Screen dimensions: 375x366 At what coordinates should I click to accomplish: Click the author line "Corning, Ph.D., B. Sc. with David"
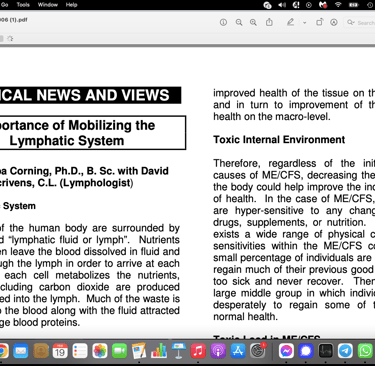(x=89, y=171)
